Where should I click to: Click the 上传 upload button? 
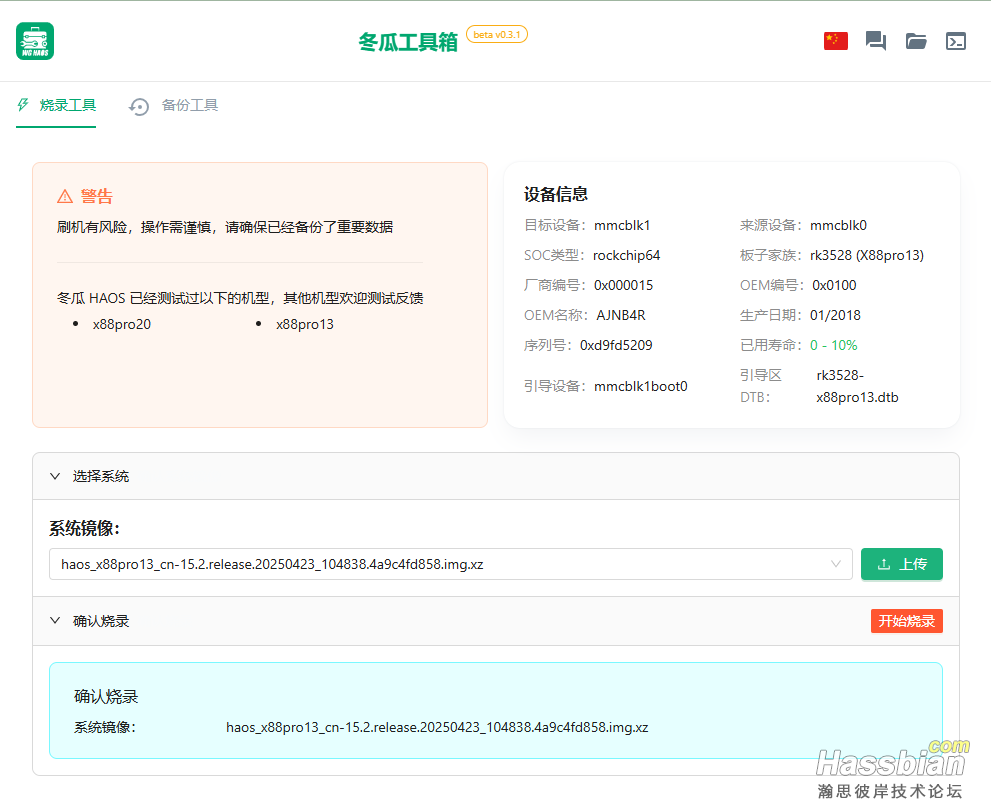pos(902,564)
